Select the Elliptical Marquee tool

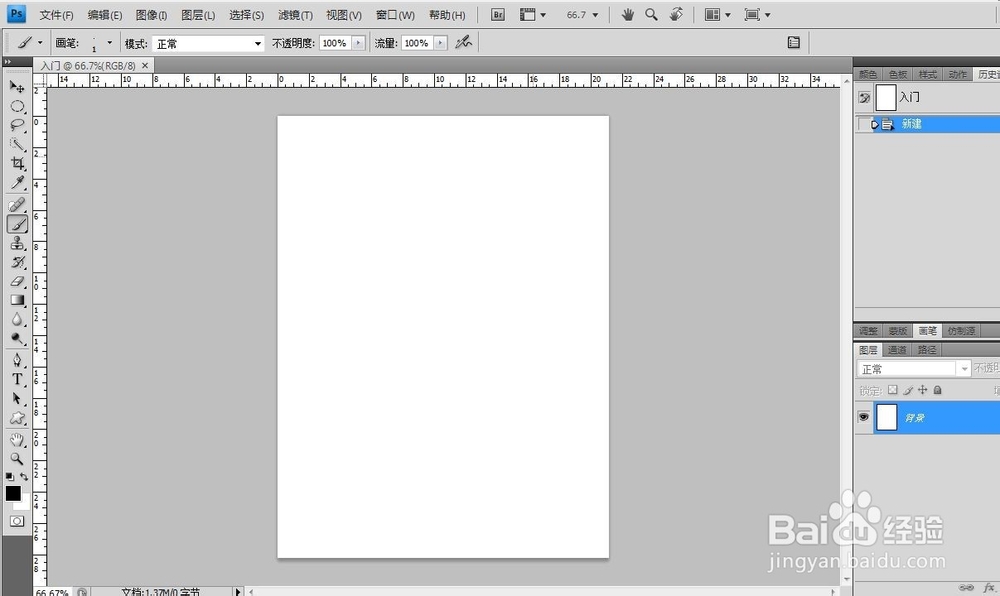(17, 106)
